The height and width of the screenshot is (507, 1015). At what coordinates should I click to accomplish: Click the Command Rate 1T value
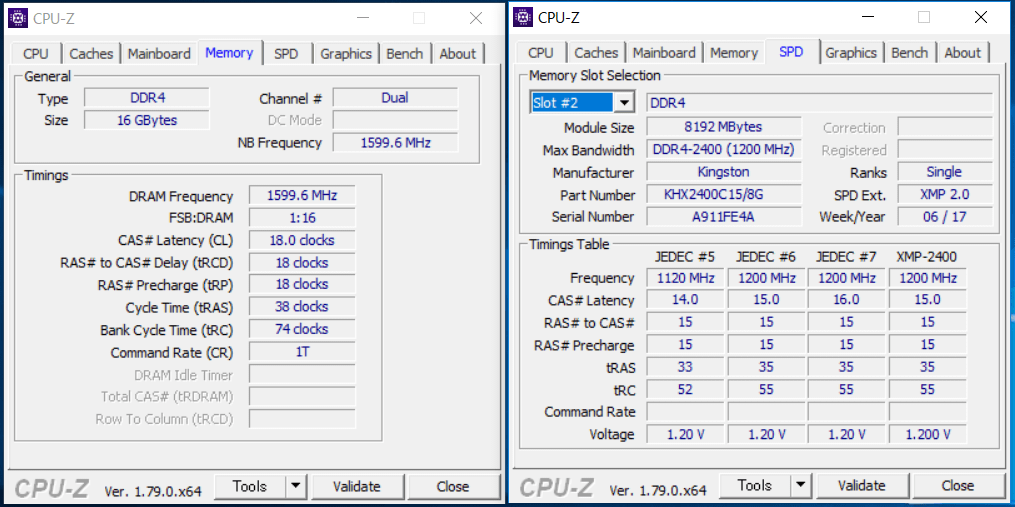[x=302, y=352]
